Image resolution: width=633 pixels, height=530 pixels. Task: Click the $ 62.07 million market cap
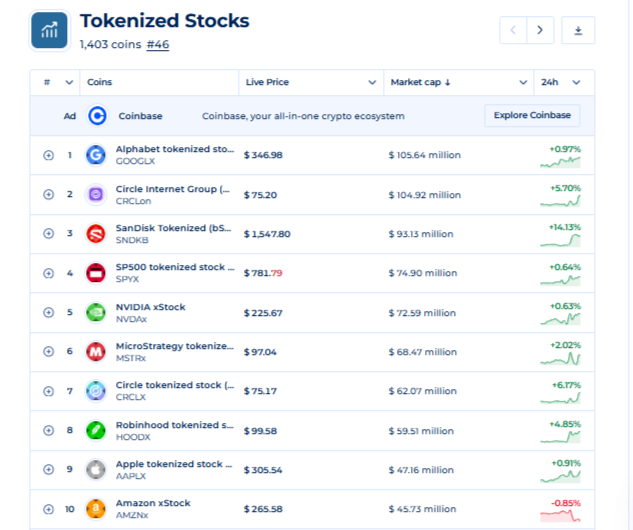[x=423, y=391]
